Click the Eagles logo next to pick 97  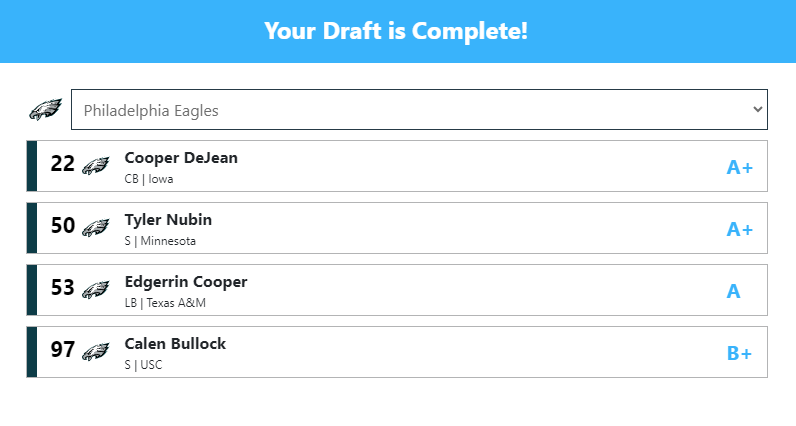point(95,352)
